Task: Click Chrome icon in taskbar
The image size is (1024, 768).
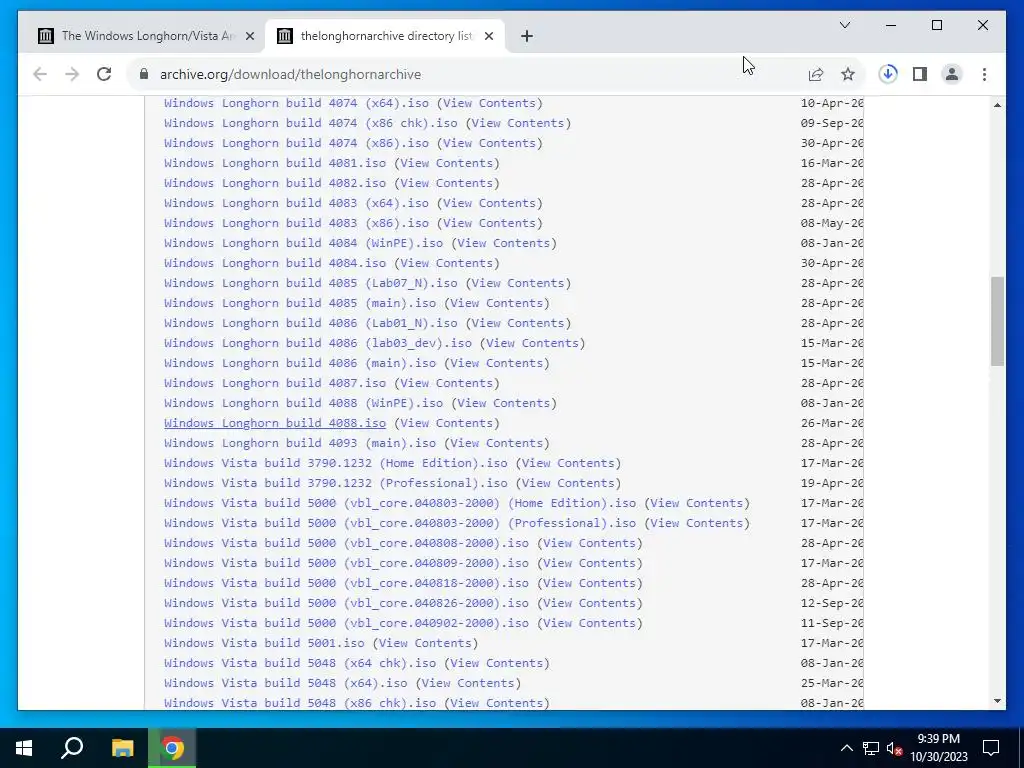Action: pyautogui.click(x=172, y=748)
